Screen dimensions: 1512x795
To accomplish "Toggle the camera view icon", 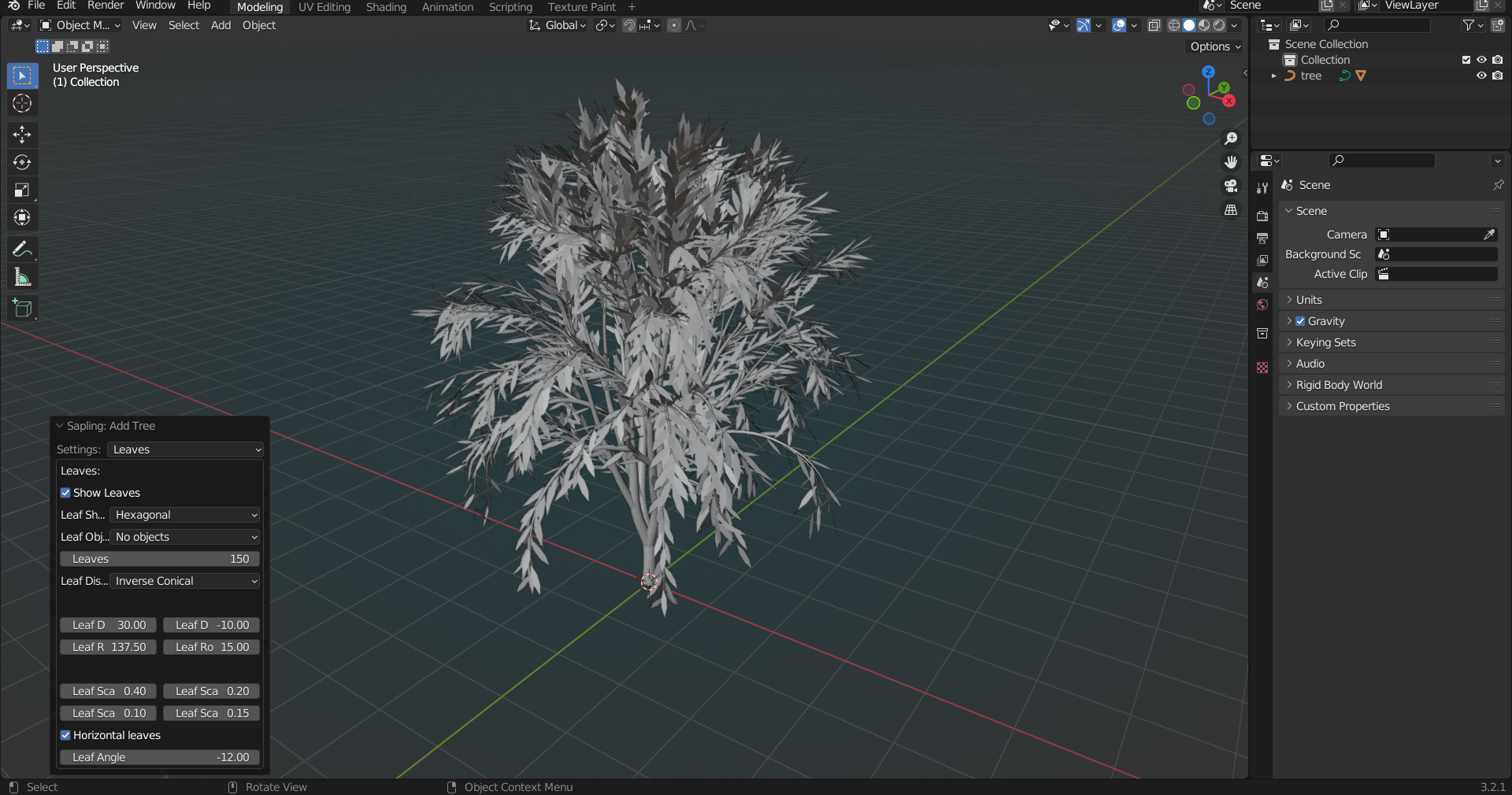I will [1231, 186].
